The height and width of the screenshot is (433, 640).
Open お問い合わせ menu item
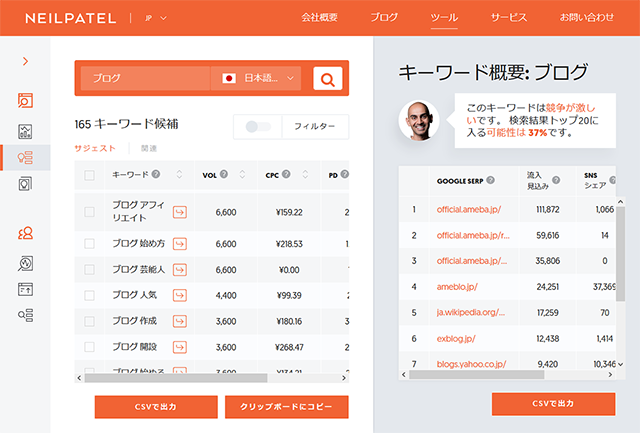pyautogui.click(x=587, y=17)
